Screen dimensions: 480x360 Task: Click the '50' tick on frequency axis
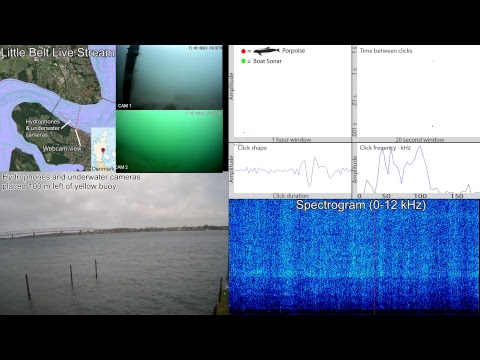click(x=386, y=196)
